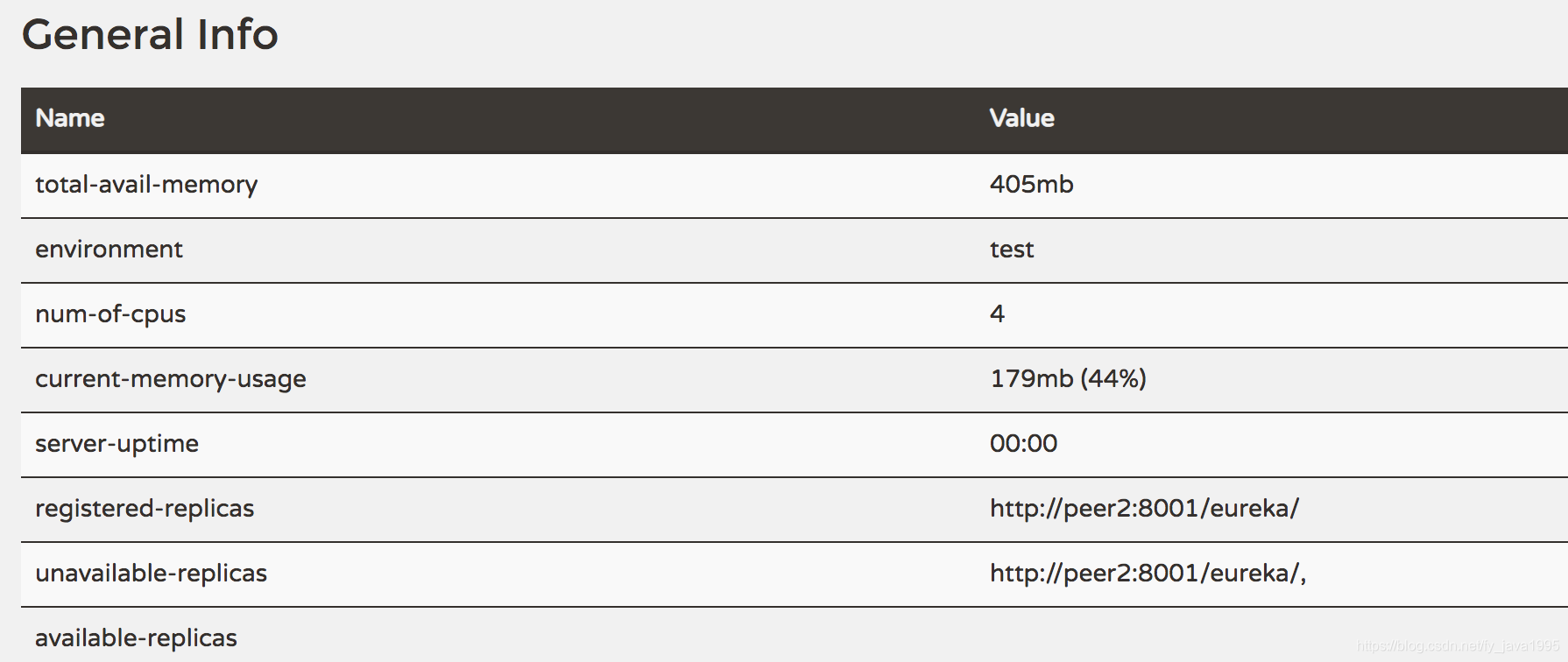Open the registered replica peer2 URL
The height and width of the screenshot is (662, 1568).
coord(1144,508)
